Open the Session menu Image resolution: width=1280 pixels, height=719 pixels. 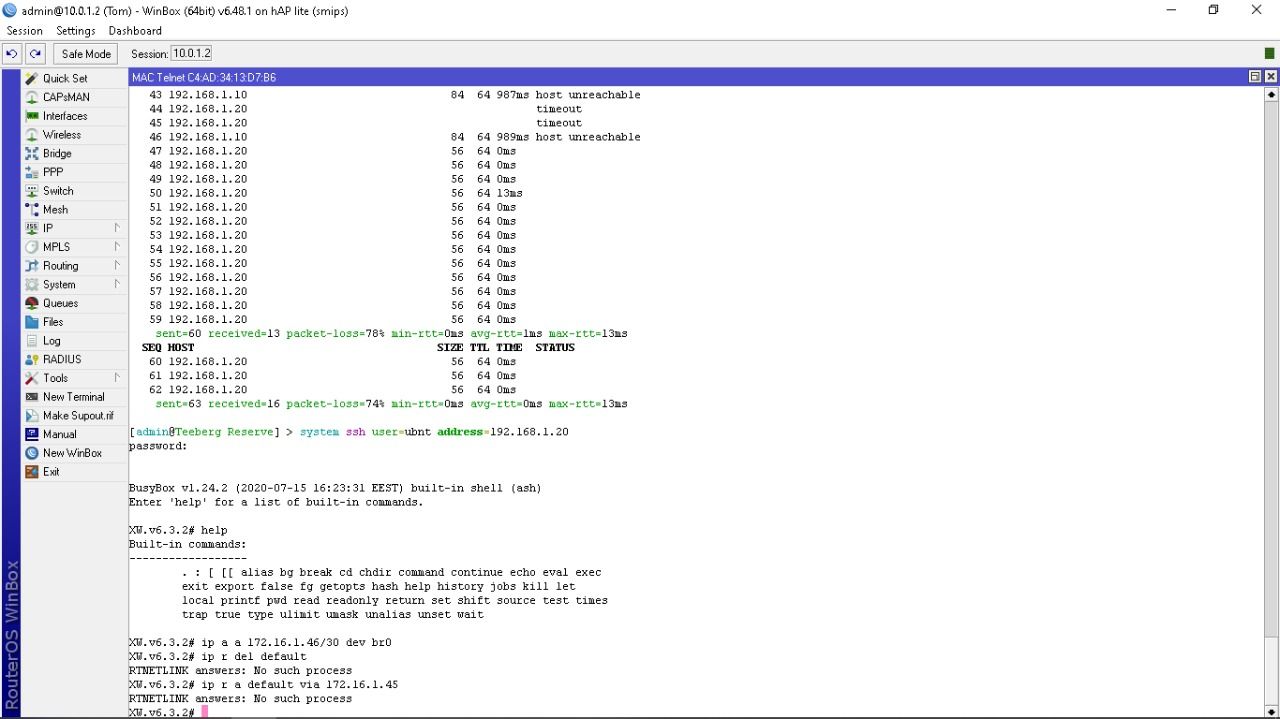coord(24,31)
